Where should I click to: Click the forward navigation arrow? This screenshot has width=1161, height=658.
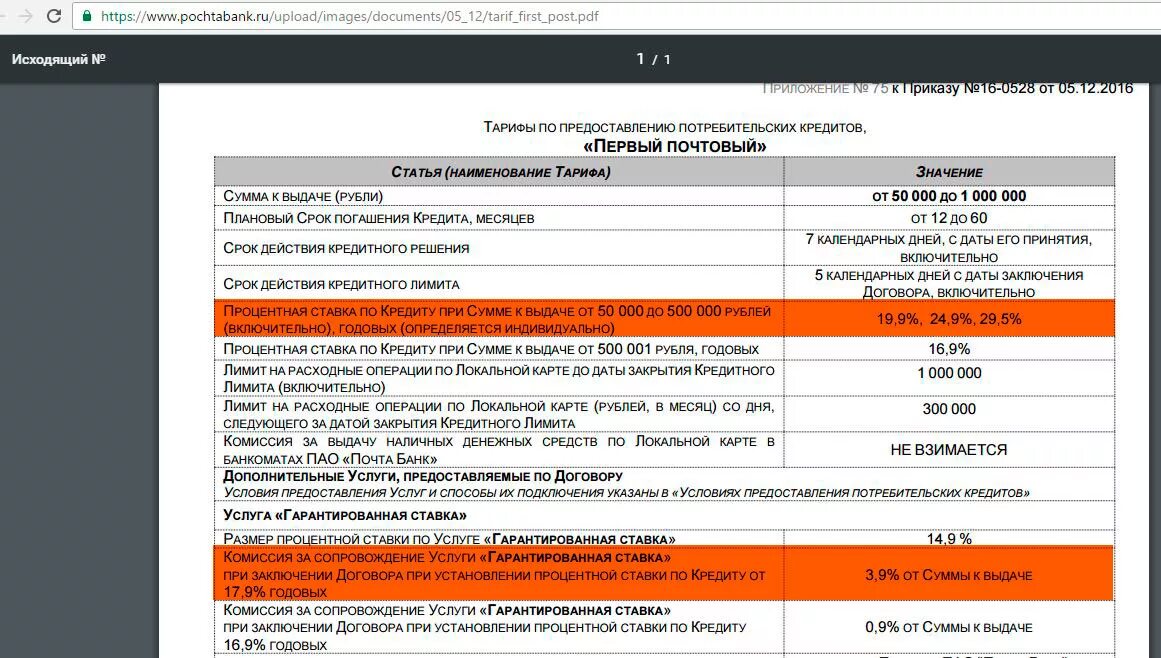[x=26, y=16]
